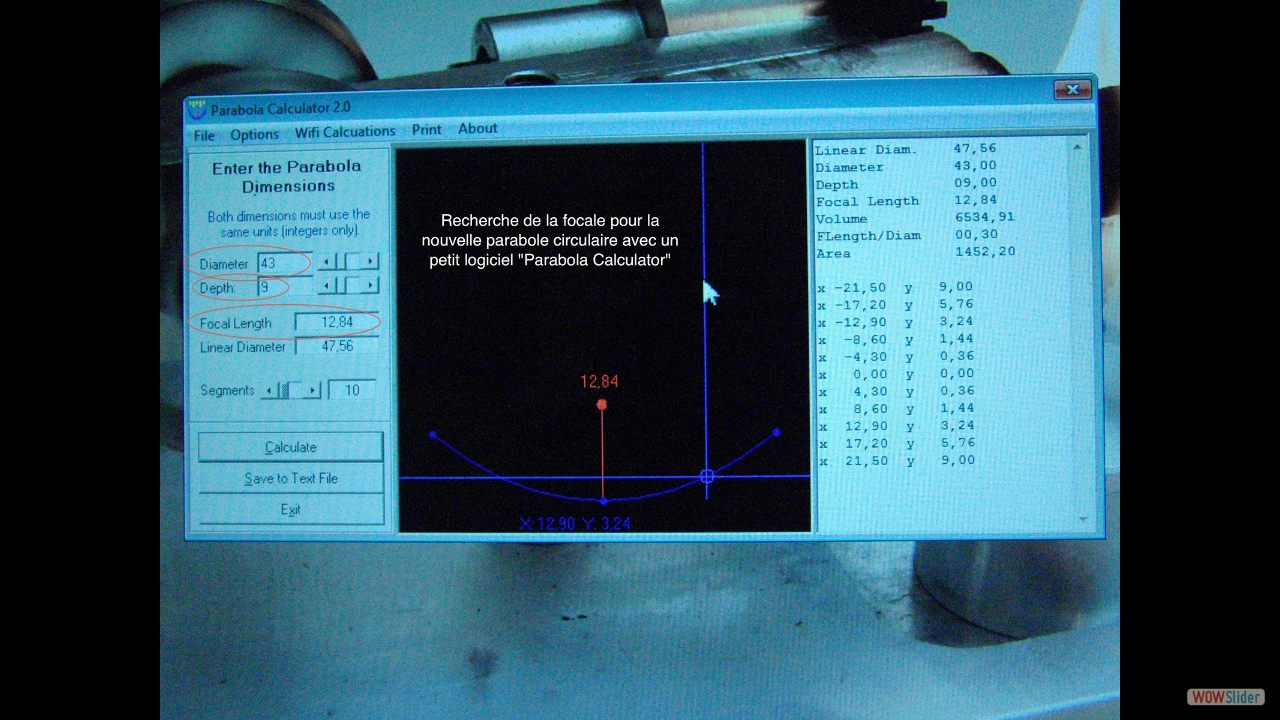Open the Options menu

(254, 134)
